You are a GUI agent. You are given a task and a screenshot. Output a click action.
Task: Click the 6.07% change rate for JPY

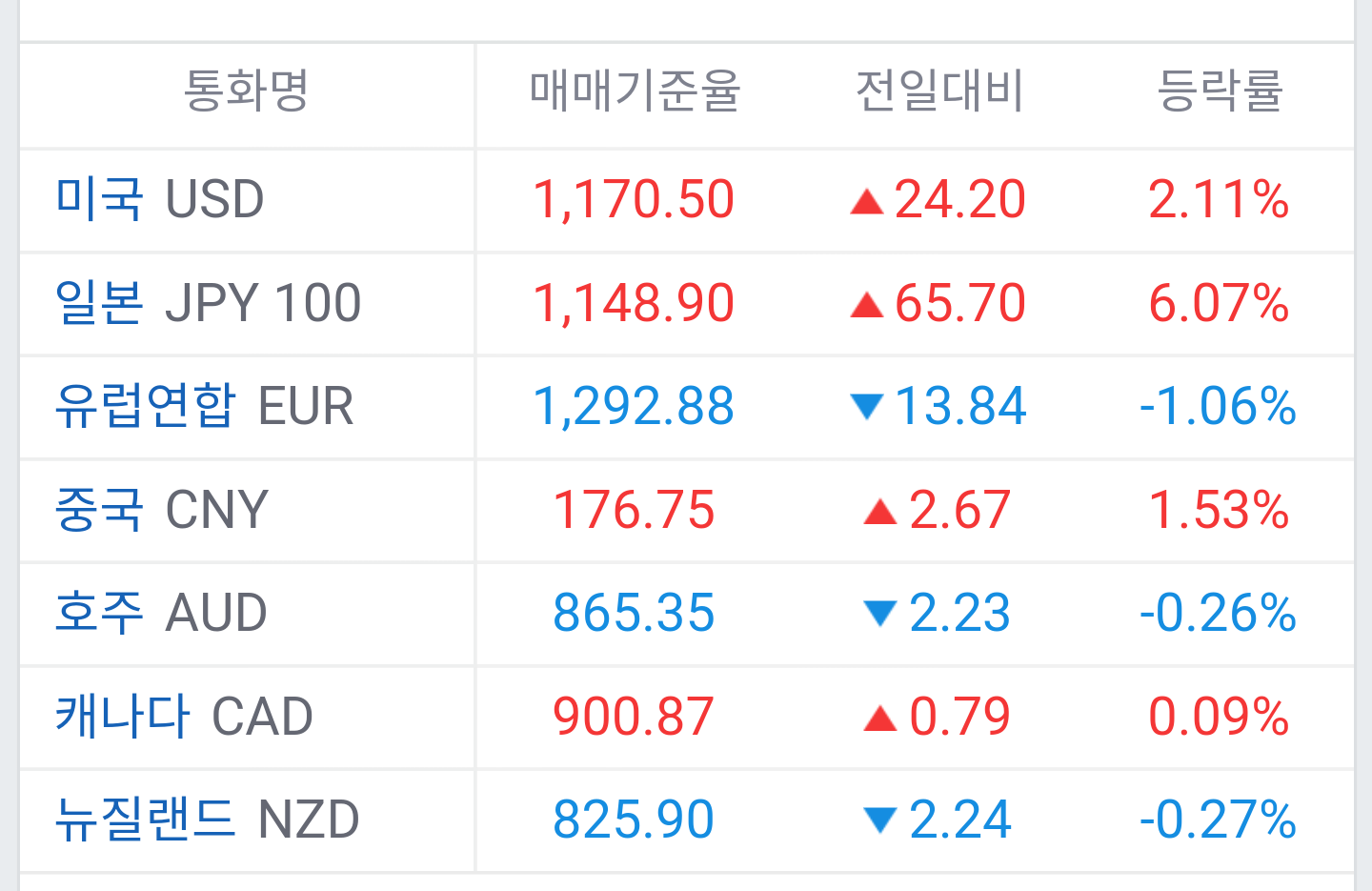click(1219, 303)
